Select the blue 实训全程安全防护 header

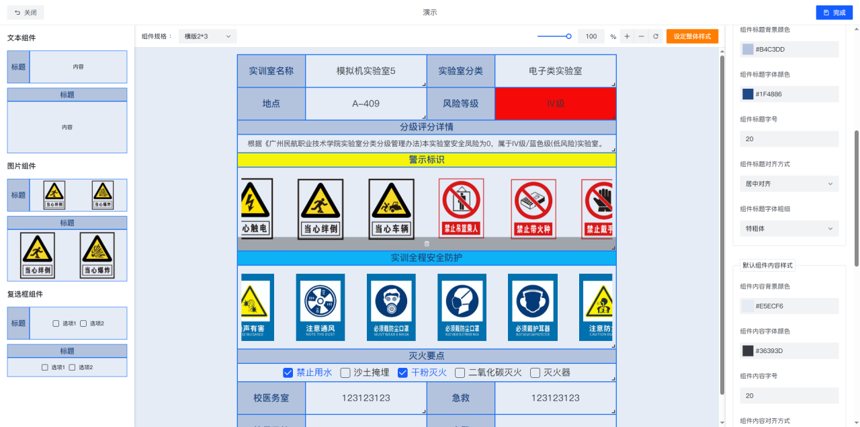point(427,258)
